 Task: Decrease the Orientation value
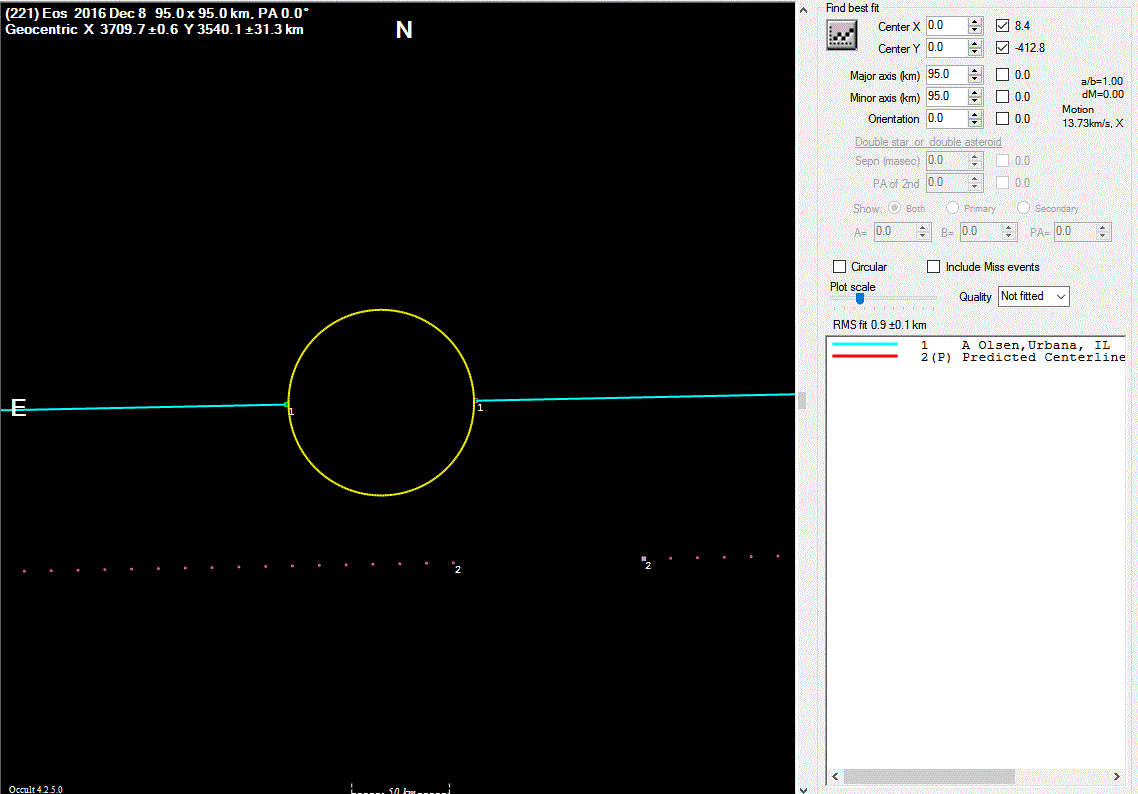point(975,123)
